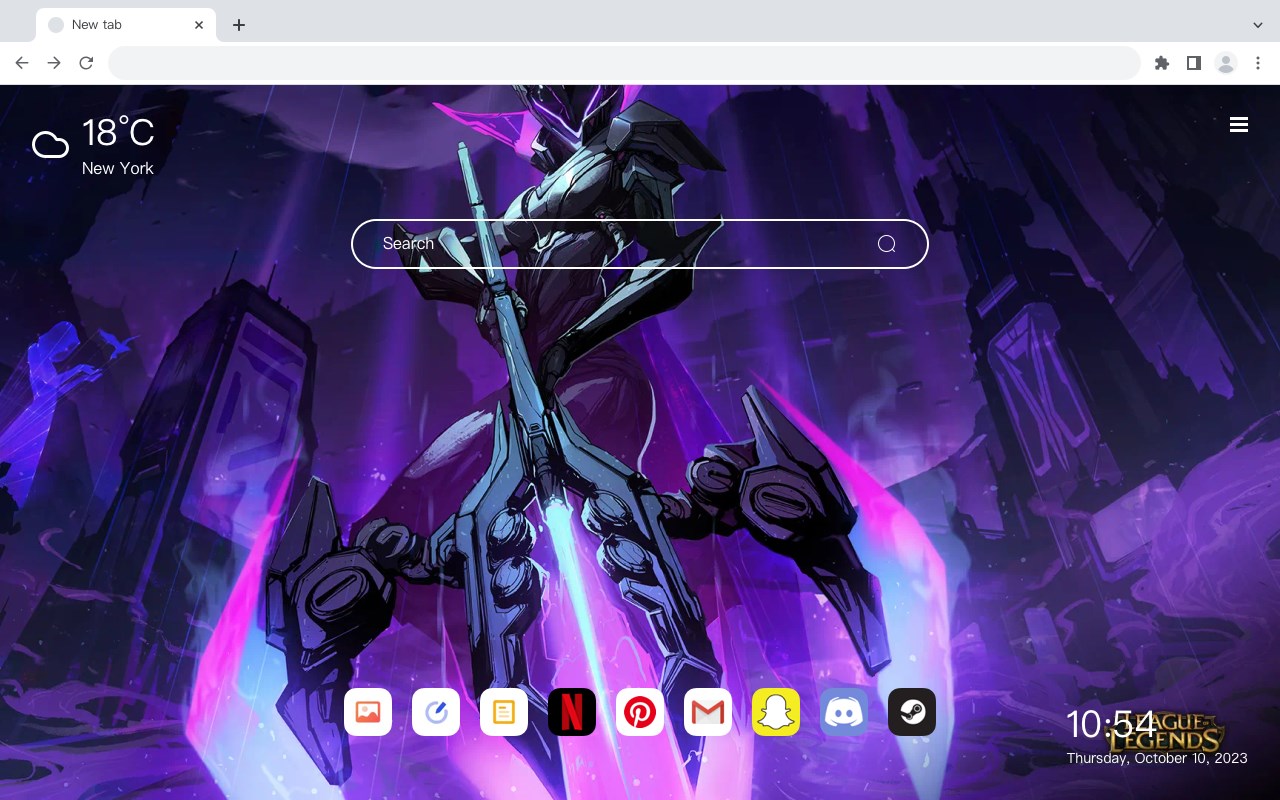
Task: Open the profile avatar menu
Action: click(x=1226, y=63)
